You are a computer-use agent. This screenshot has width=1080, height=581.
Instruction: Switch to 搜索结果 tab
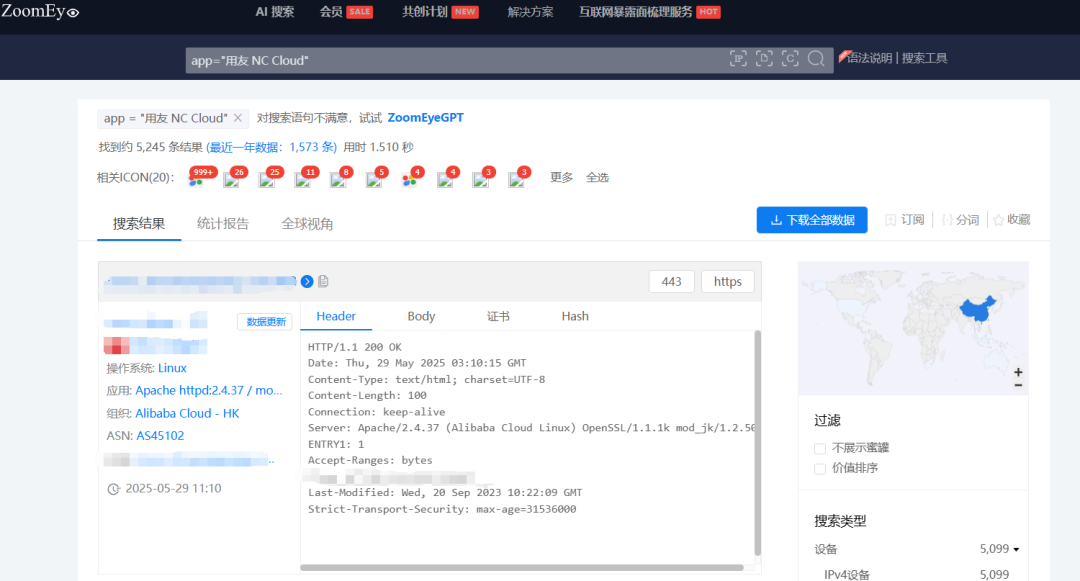point(139,224)
